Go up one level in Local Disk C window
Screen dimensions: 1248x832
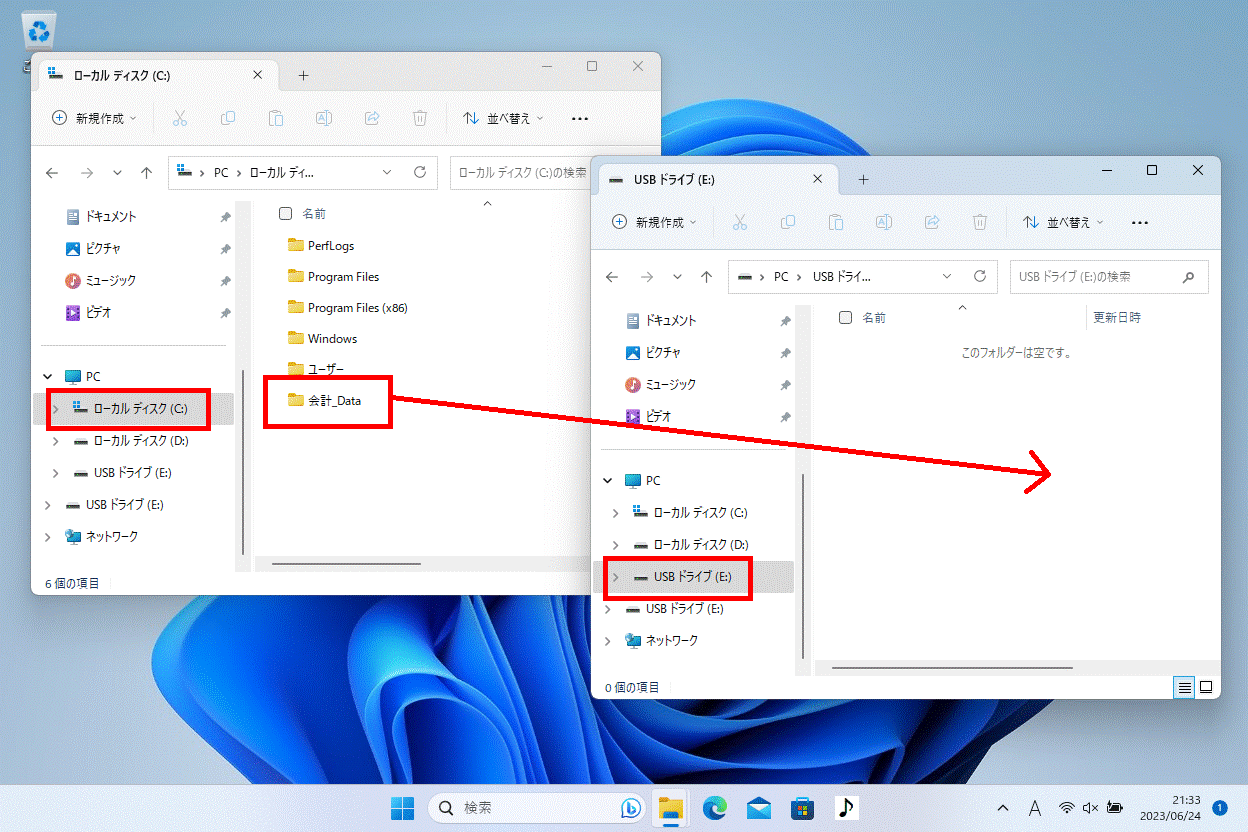pos(147,173)
